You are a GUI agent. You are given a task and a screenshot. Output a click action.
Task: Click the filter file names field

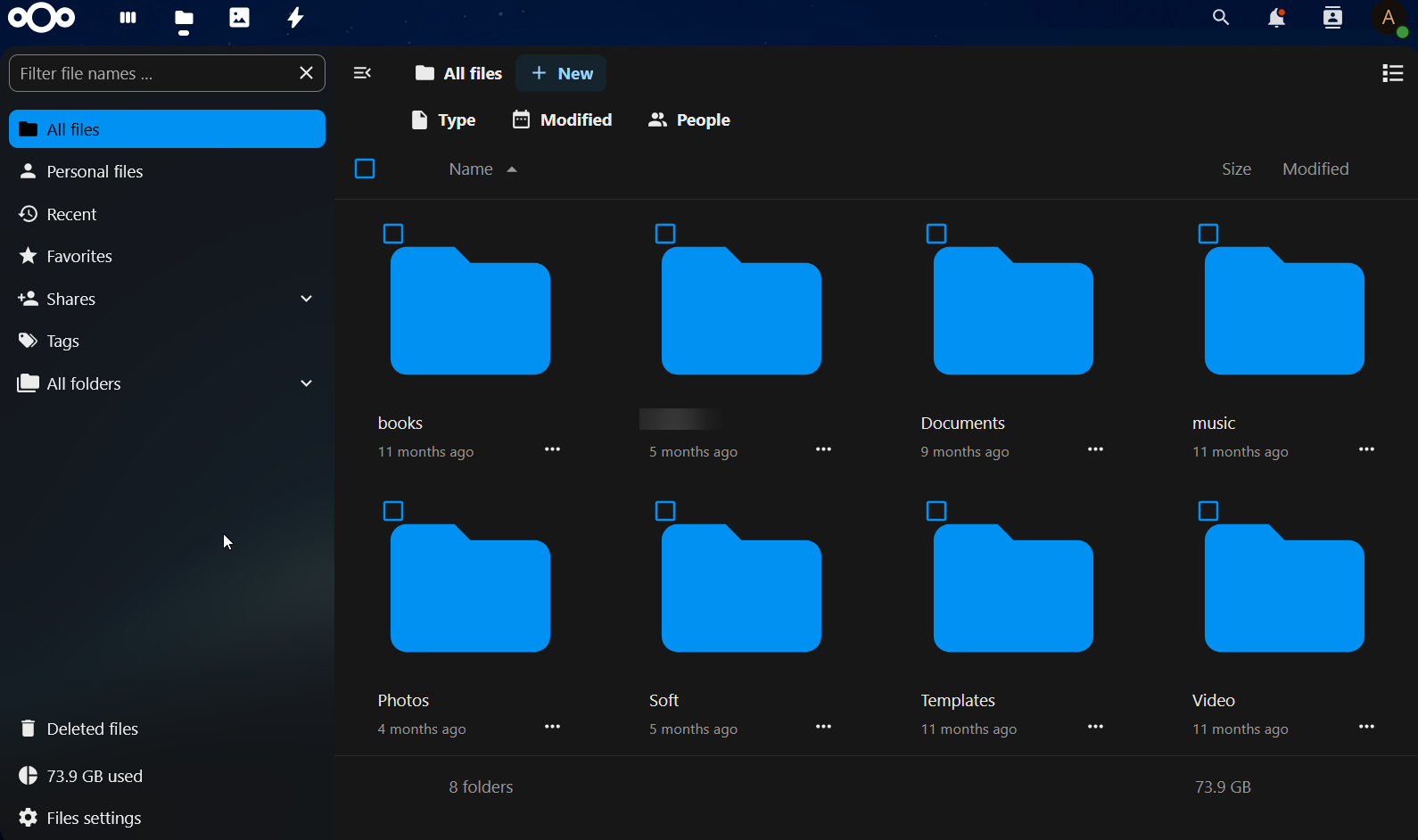[147, 74]
